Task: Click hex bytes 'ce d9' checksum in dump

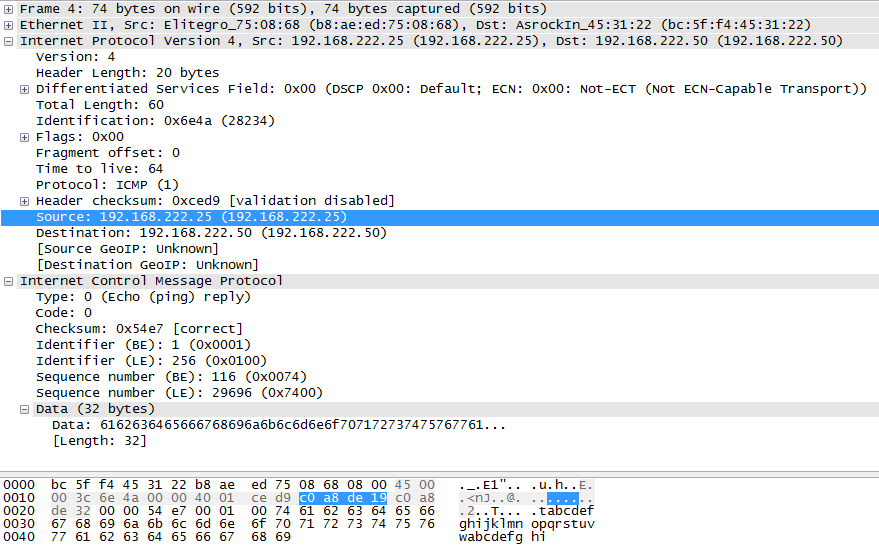Action: pyautogui.click(x=271, y=498)
